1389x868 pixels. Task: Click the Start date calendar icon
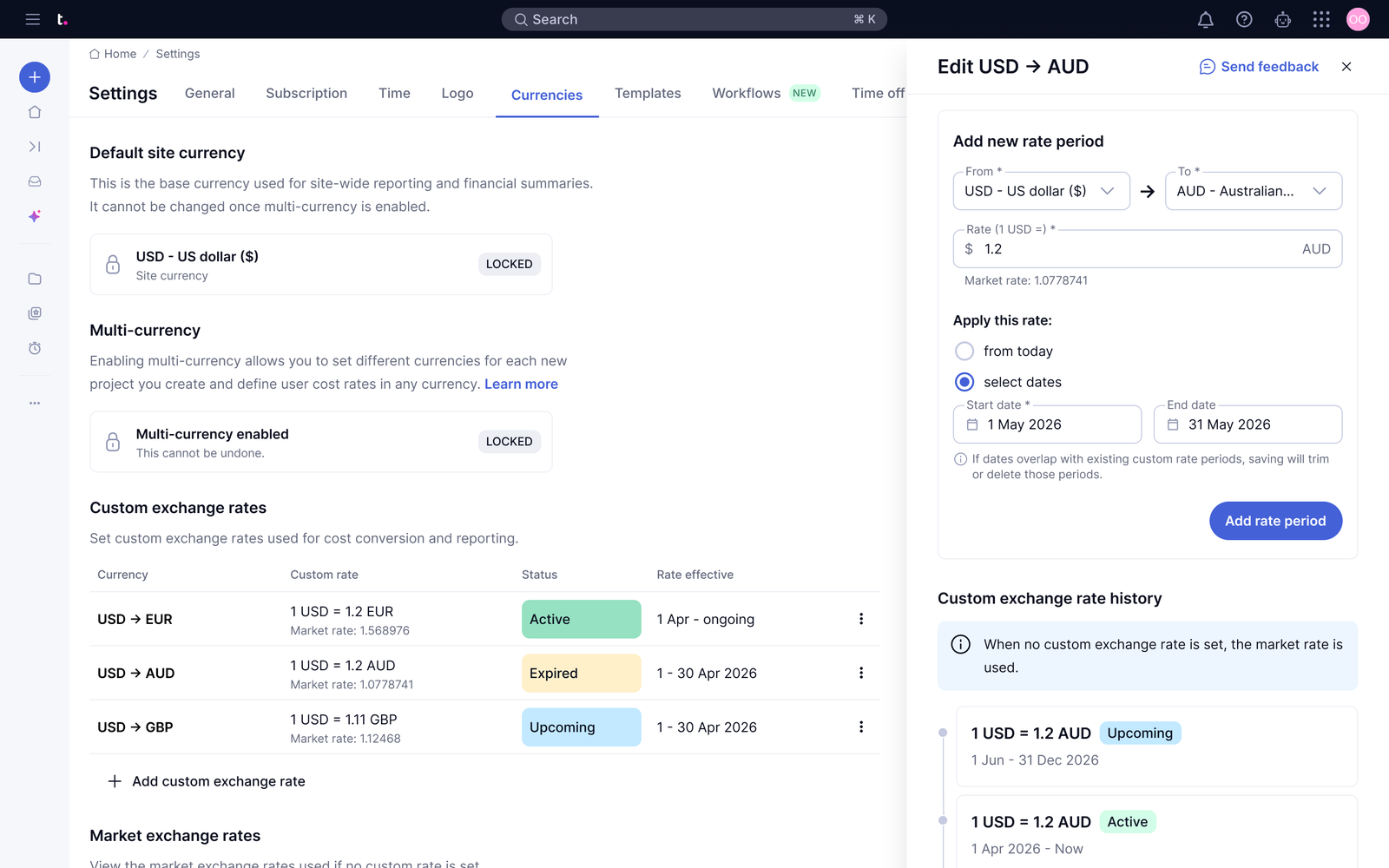pyautogui.click(x=972, y=424)
